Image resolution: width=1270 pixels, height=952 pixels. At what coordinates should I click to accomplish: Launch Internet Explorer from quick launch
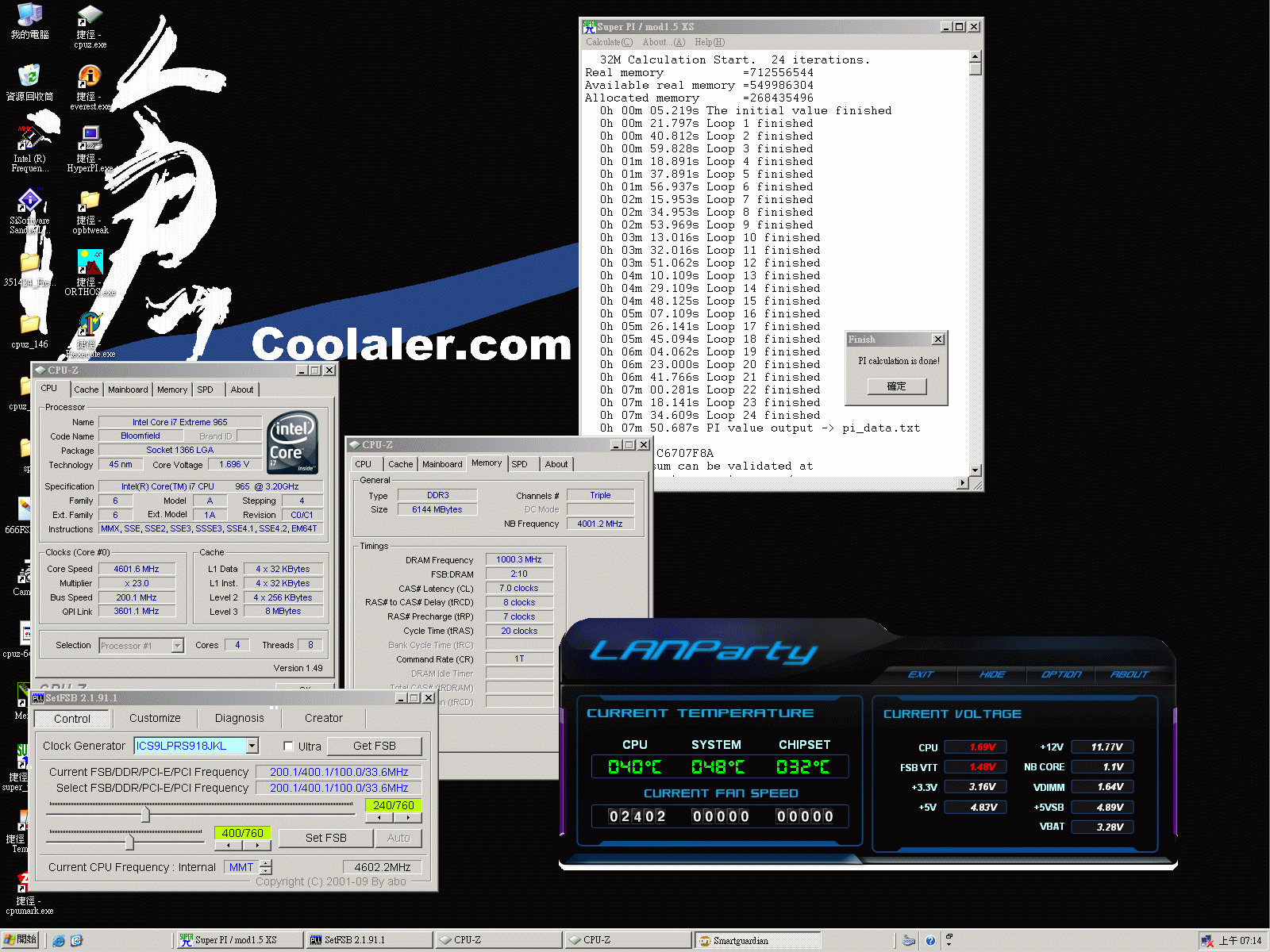[x=59, y=941]
